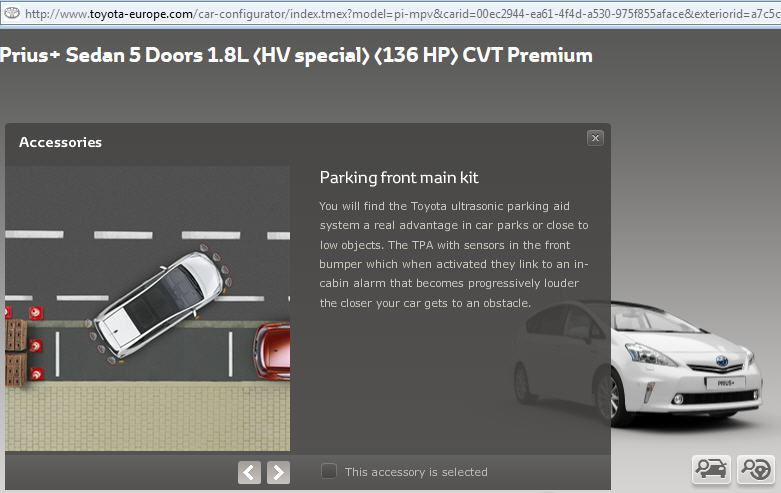
Task: Tick the 'This accessory is selected' checkbox
Action: (329, 471)
